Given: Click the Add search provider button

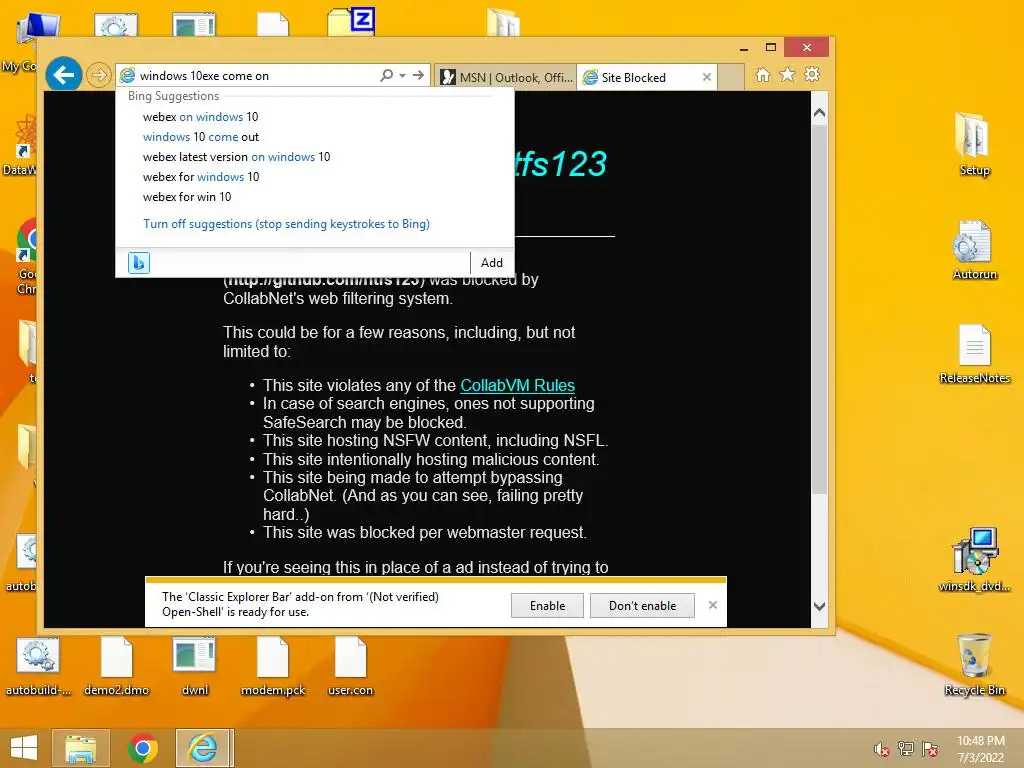Looking at the screenshot, I should pyautogui.click(x=492, y=263).
